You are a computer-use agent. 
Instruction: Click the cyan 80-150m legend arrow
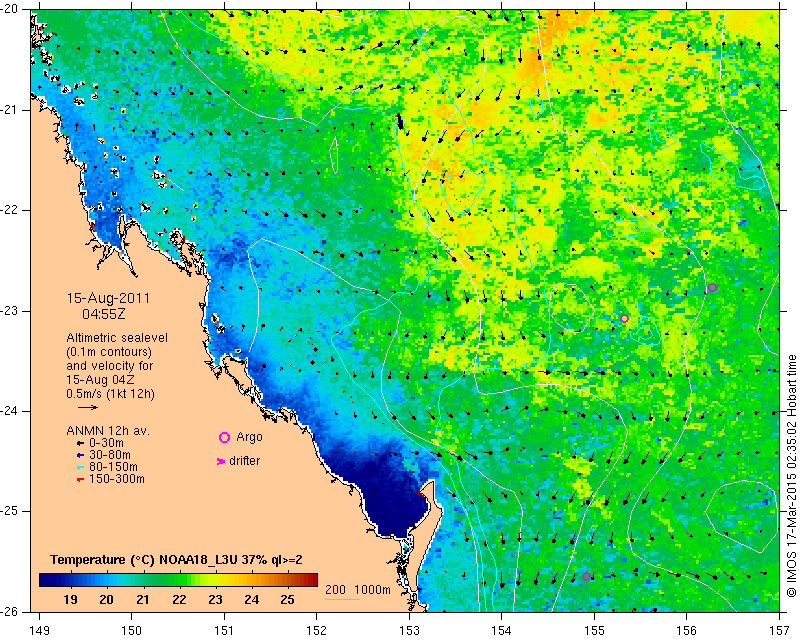point(80,467)
